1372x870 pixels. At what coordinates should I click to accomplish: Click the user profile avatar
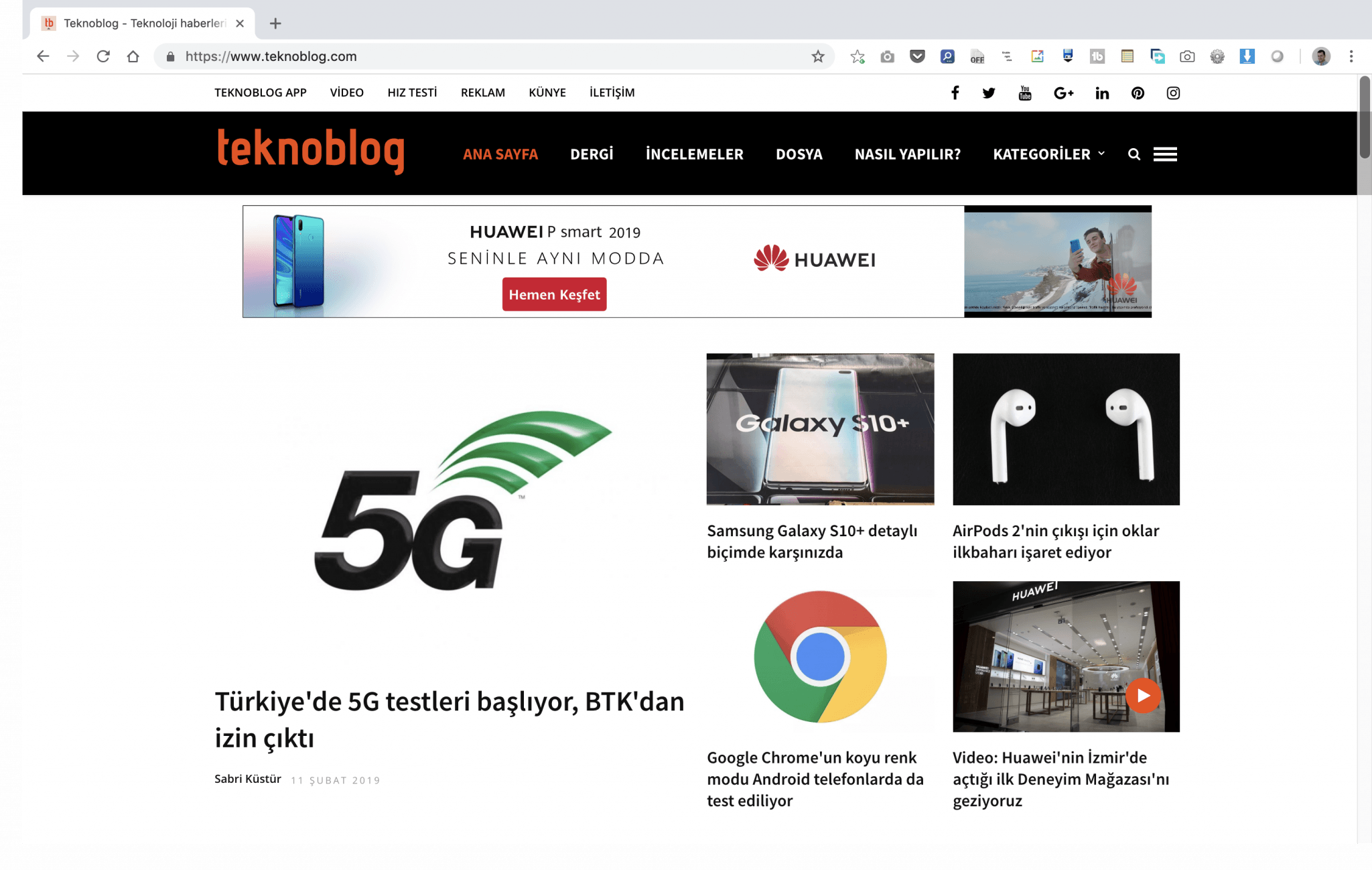click(x=1321, y=56)
